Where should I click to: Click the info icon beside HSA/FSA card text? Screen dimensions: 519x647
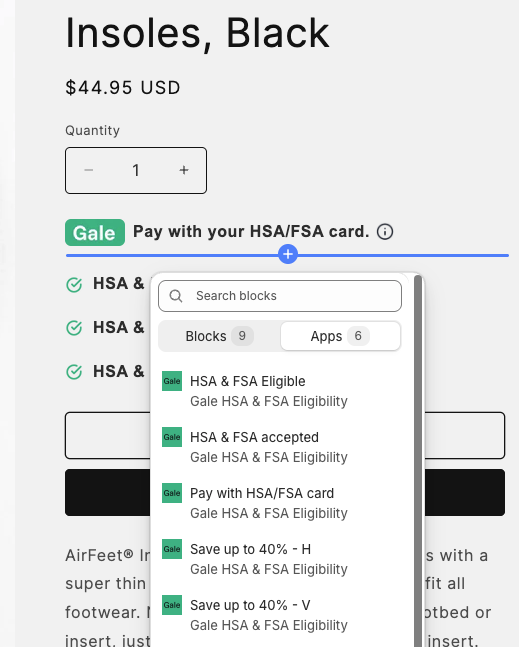pos(385,231)
